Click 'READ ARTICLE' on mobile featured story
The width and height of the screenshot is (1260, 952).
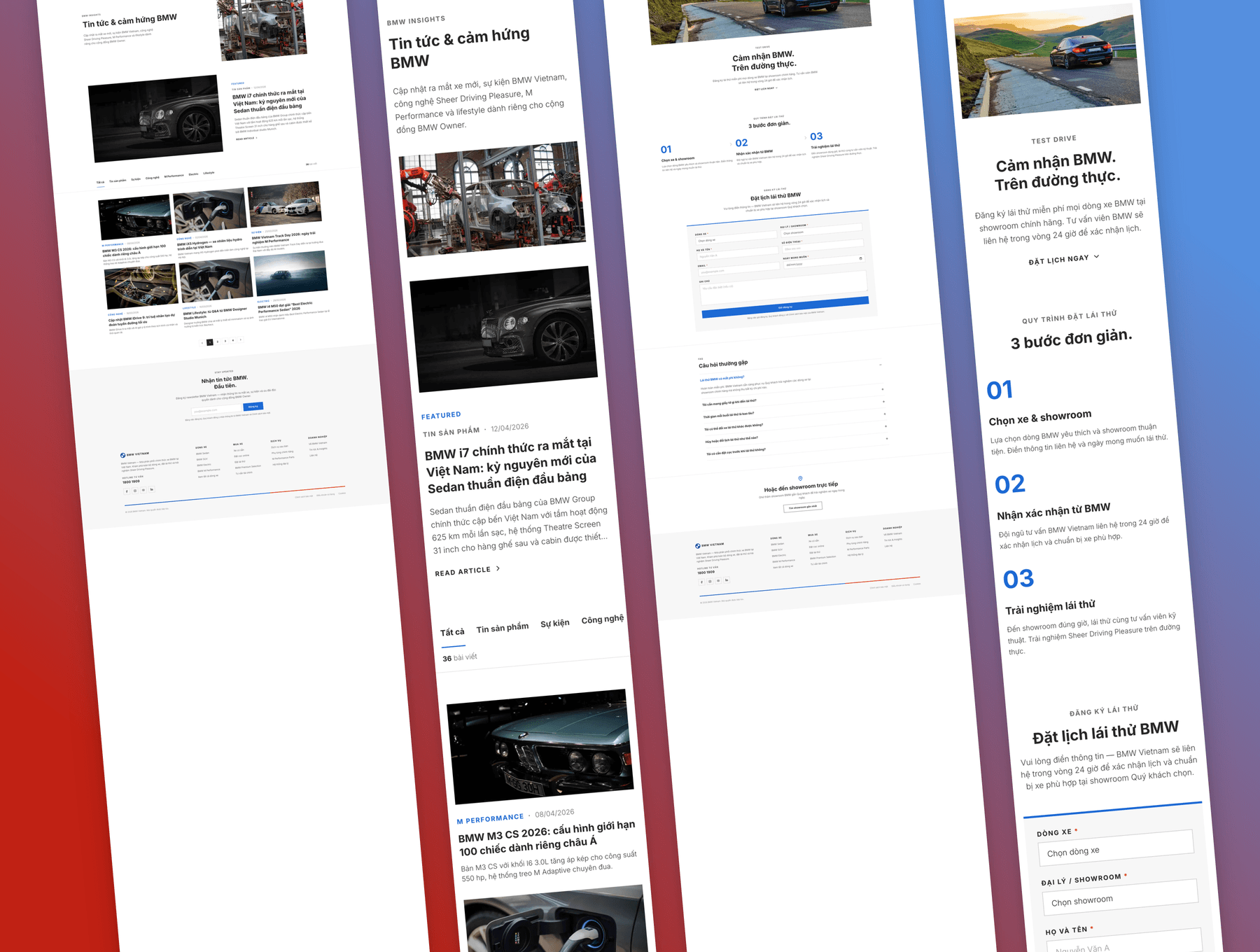point(463,572)
